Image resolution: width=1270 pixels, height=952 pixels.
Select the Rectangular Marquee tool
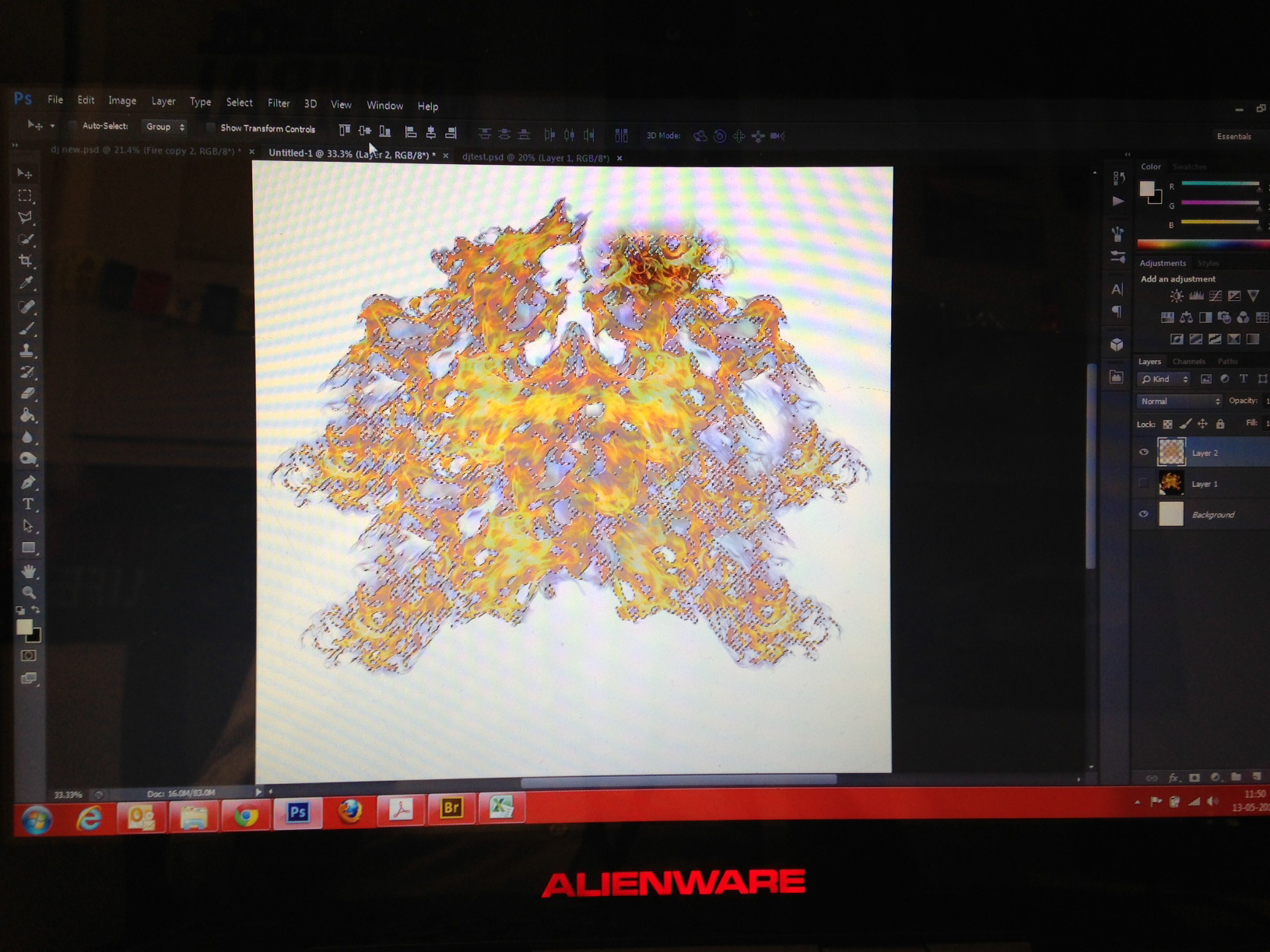[x=26, y=195]
